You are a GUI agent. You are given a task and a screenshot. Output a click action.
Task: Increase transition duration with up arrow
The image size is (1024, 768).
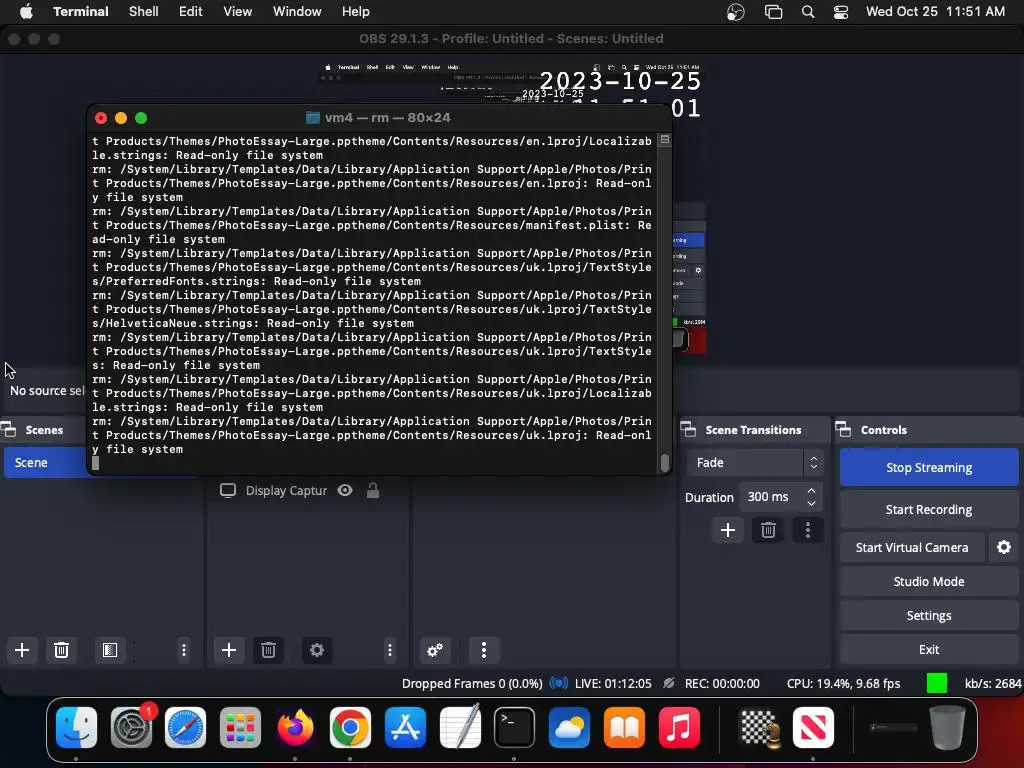pos(811,490)
